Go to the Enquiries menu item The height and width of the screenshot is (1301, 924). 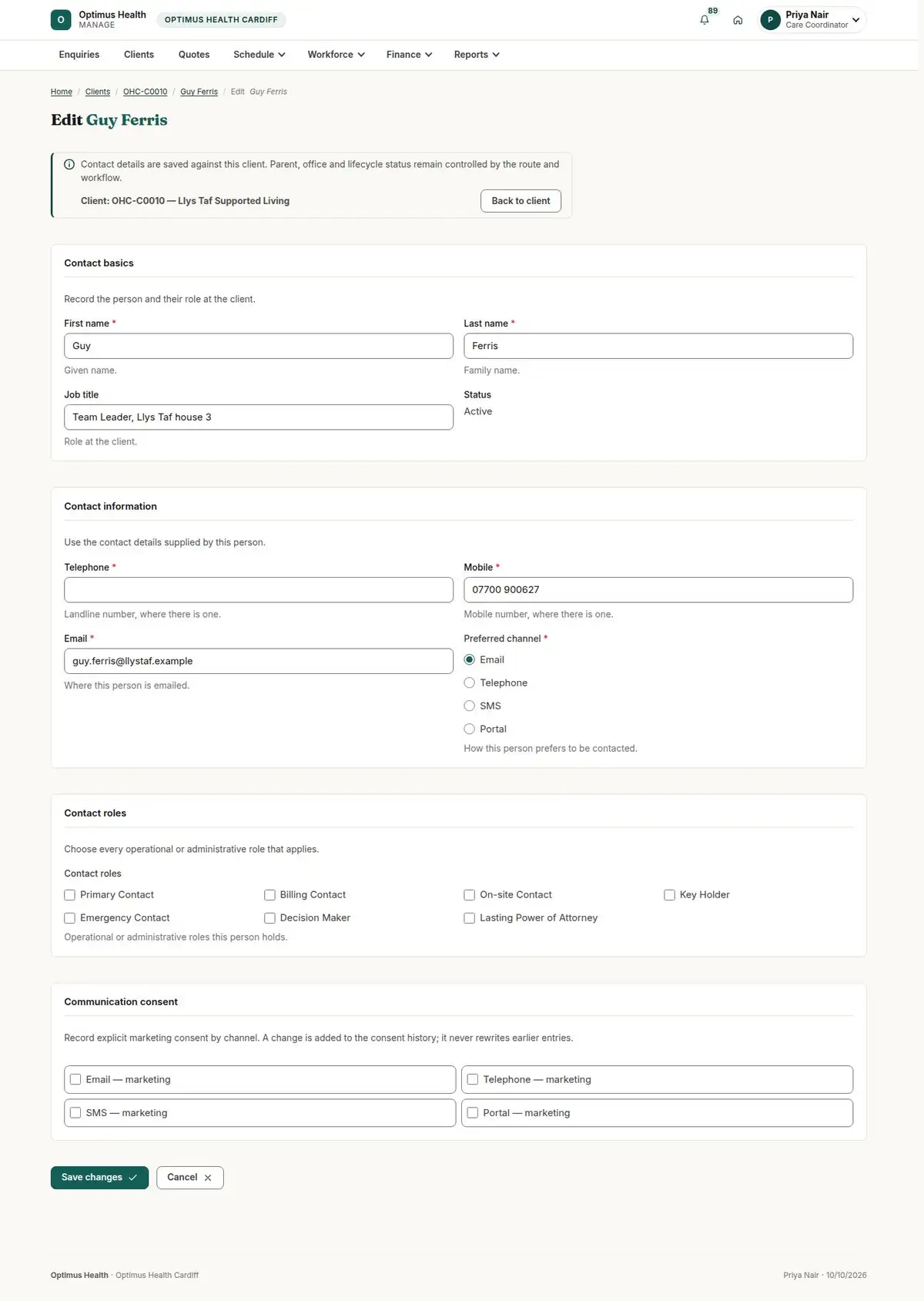pos(79,55)
